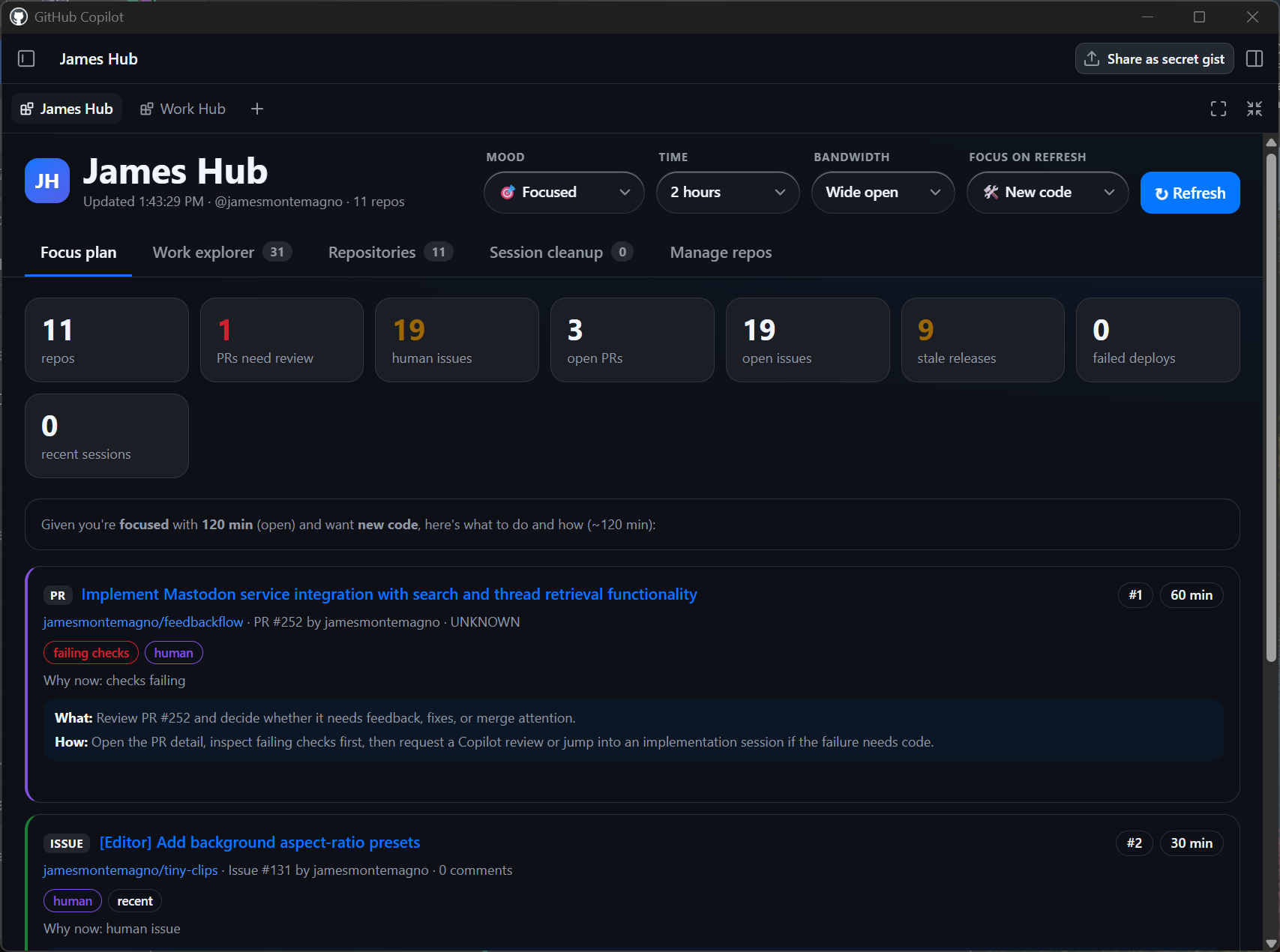1280x952 pixels.
Task: Open Add background aspect-ratio presets issue link
Action: [259, 843]
